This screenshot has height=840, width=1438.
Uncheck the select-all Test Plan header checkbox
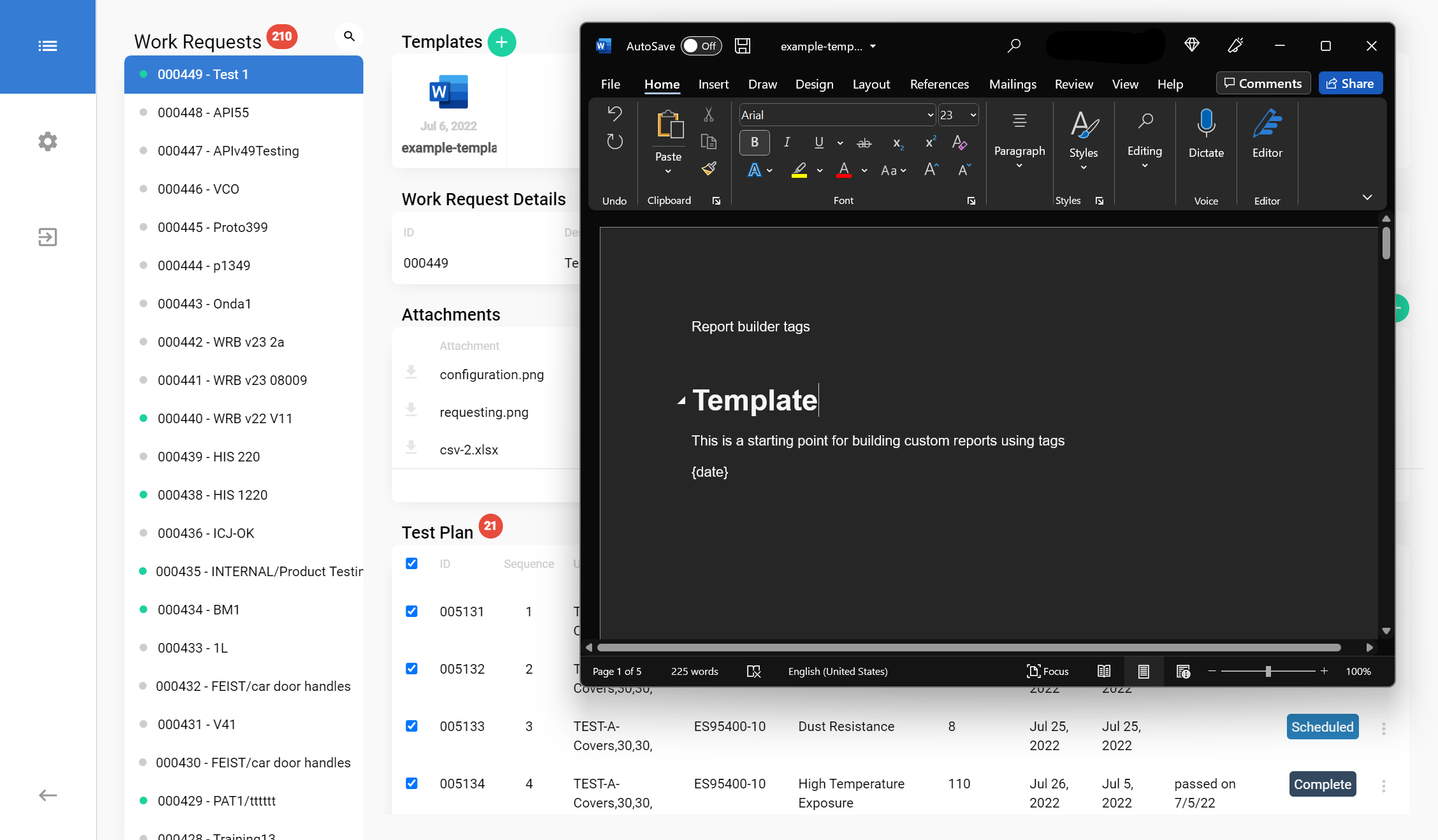412,563
